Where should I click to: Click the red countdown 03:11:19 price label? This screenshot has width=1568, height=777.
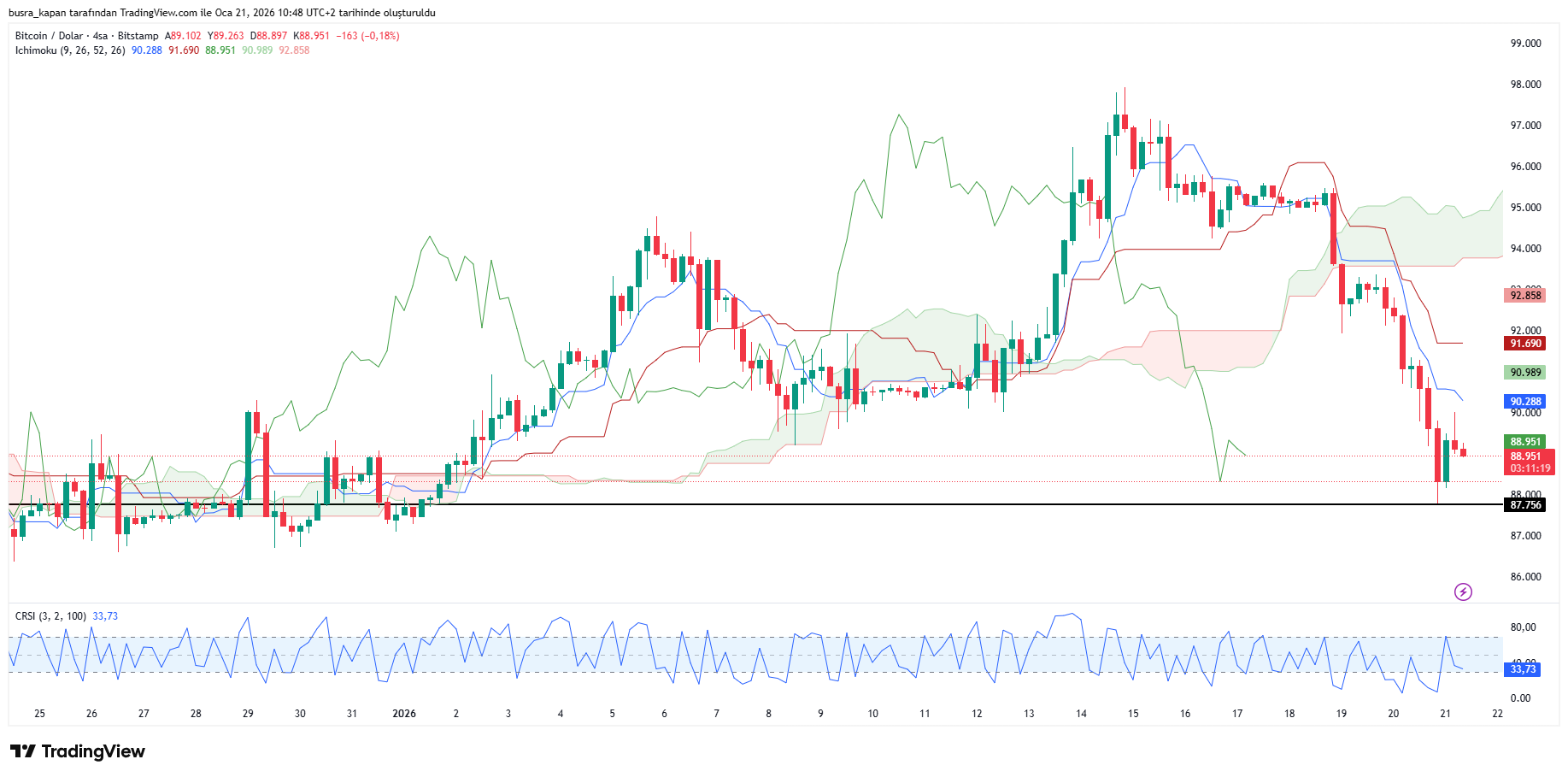[1530, 468]
